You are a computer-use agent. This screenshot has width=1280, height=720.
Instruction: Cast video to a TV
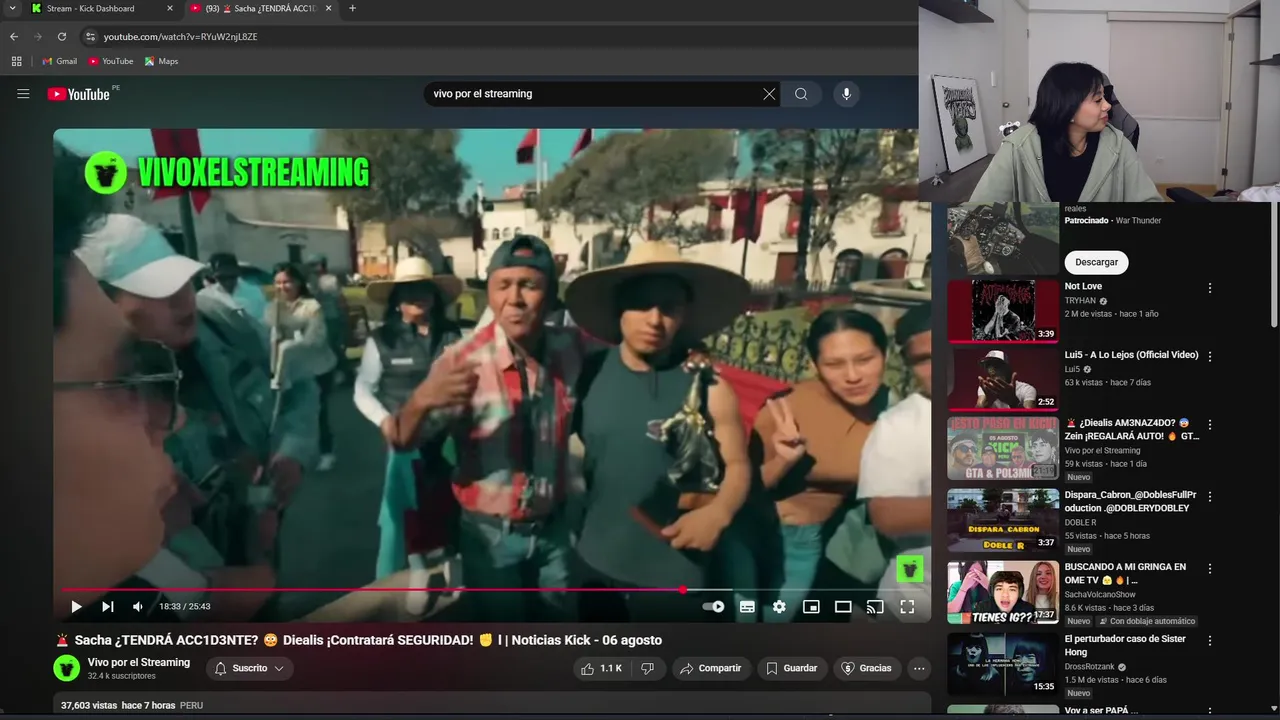(x=875, y=606)
